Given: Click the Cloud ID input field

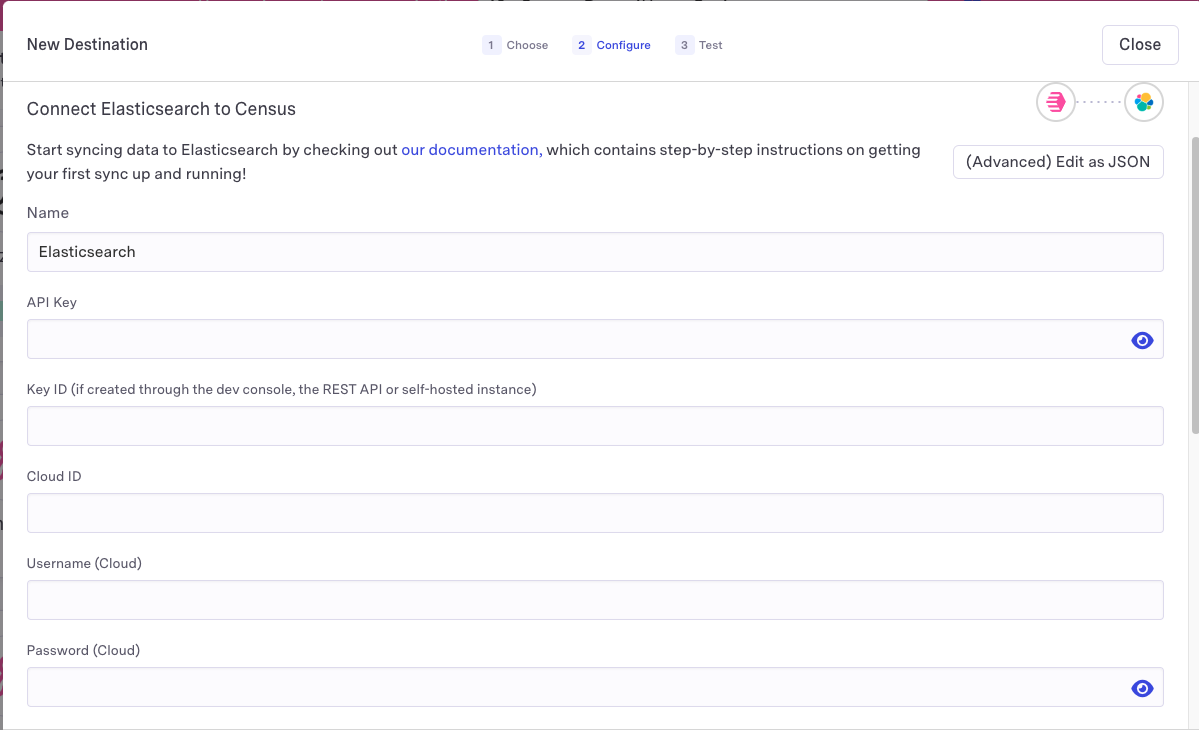Looking at the screenshot, I should (x=595, y=513).
